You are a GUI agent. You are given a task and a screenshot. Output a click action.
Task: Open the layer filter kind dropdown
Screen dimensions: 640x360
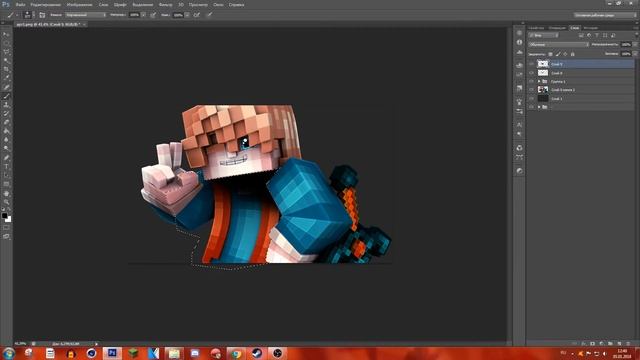point(543,36)
